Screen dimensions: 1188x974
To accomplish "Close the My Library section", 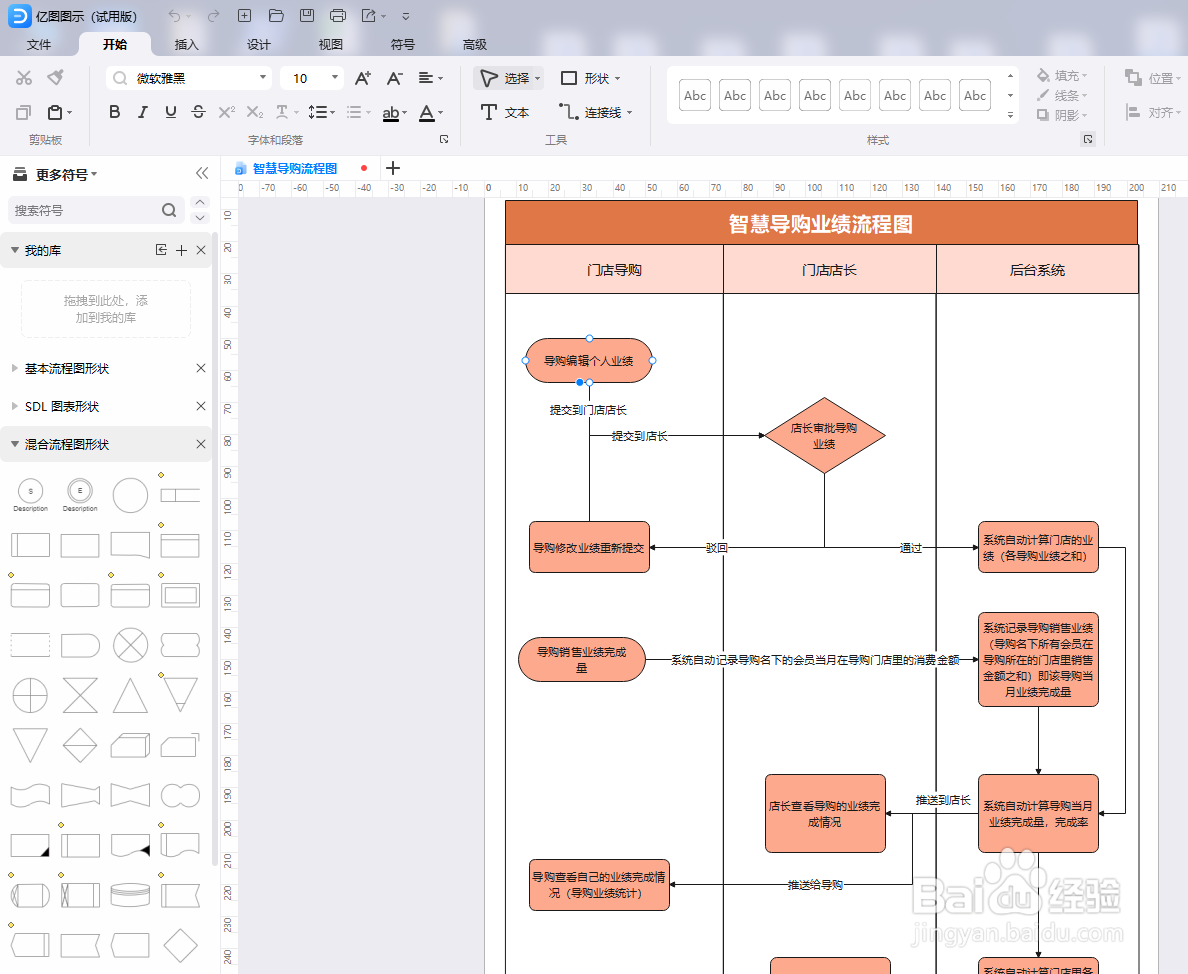I will click(x=201, y=250).
